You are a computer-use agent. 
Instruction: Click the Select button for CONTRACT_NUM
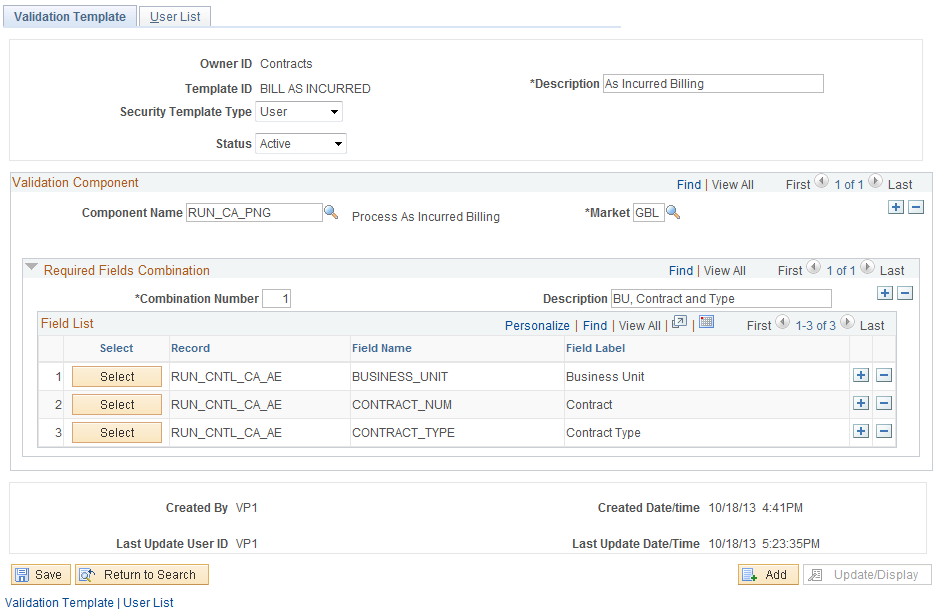click(x=116, y=404)
